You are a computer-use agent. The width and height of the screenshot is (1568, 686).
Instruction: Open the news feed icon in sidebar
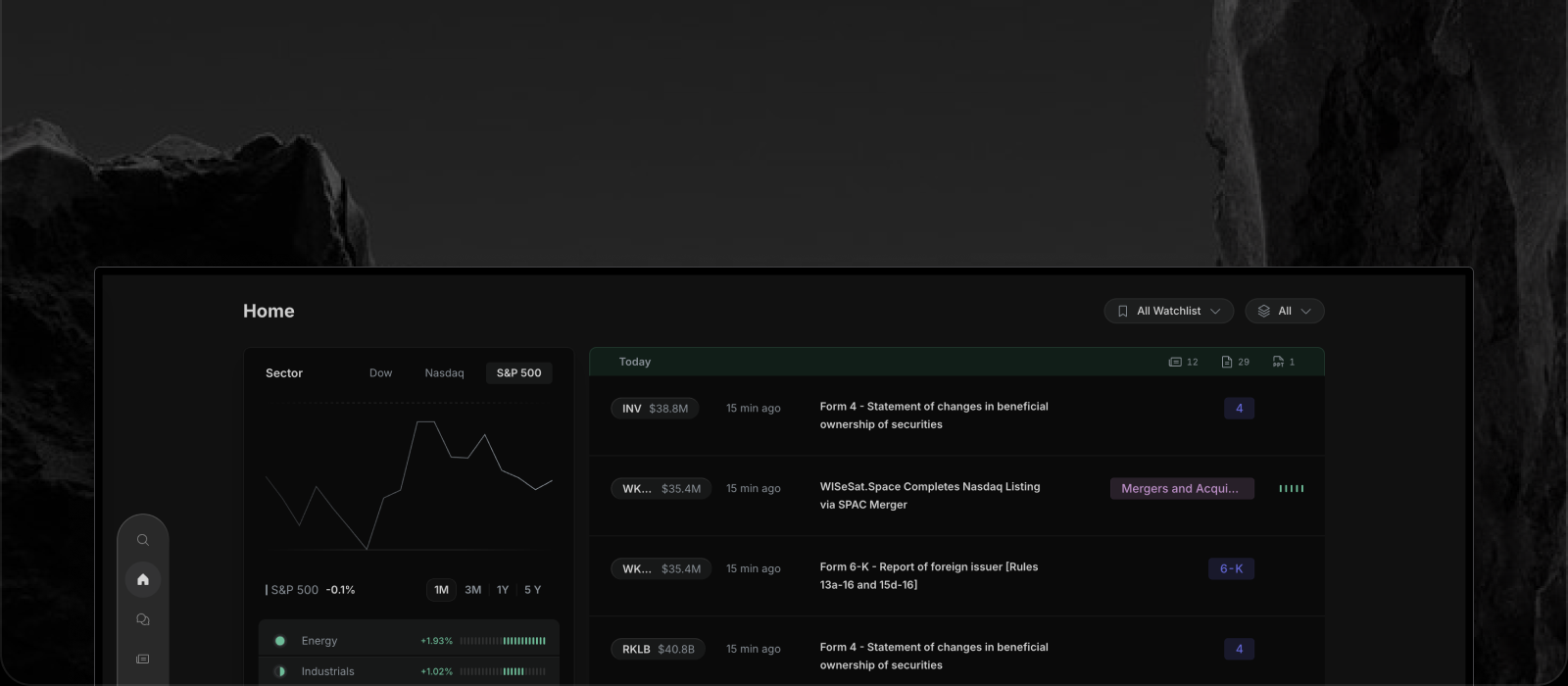143,659
